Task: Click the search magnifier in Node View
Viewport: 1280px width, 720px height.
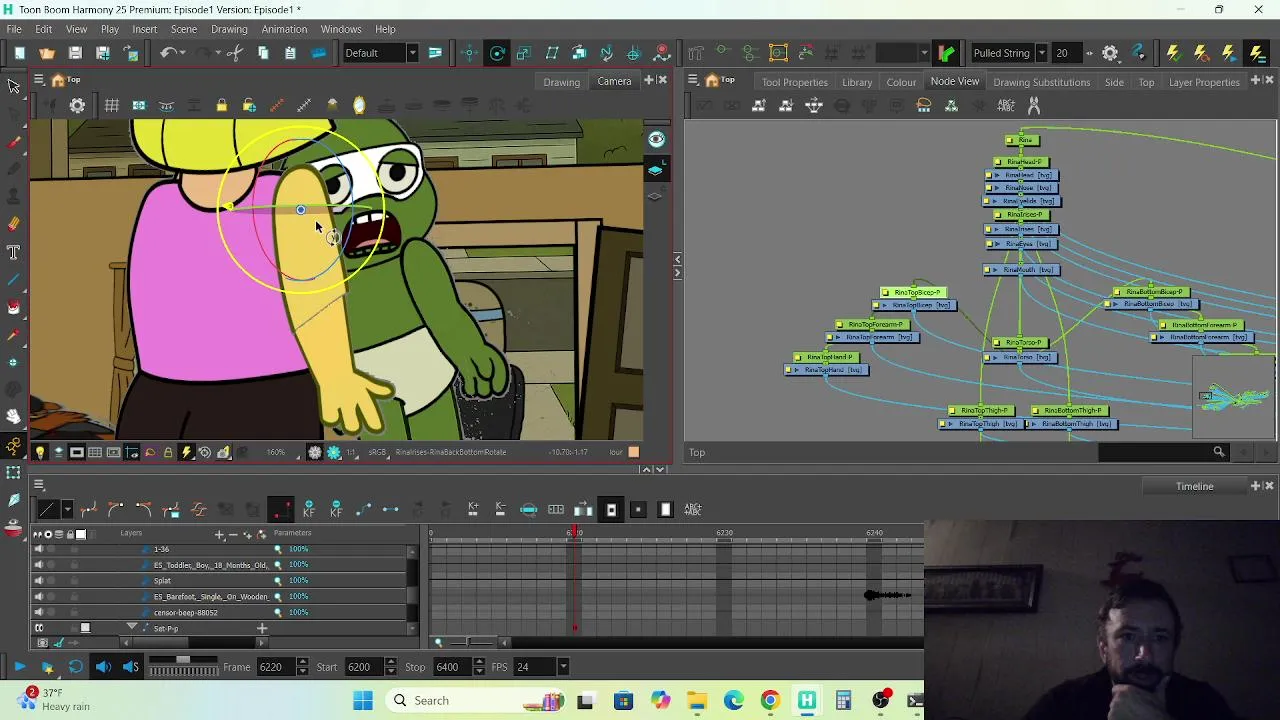Action: [x=1219, y=452]
